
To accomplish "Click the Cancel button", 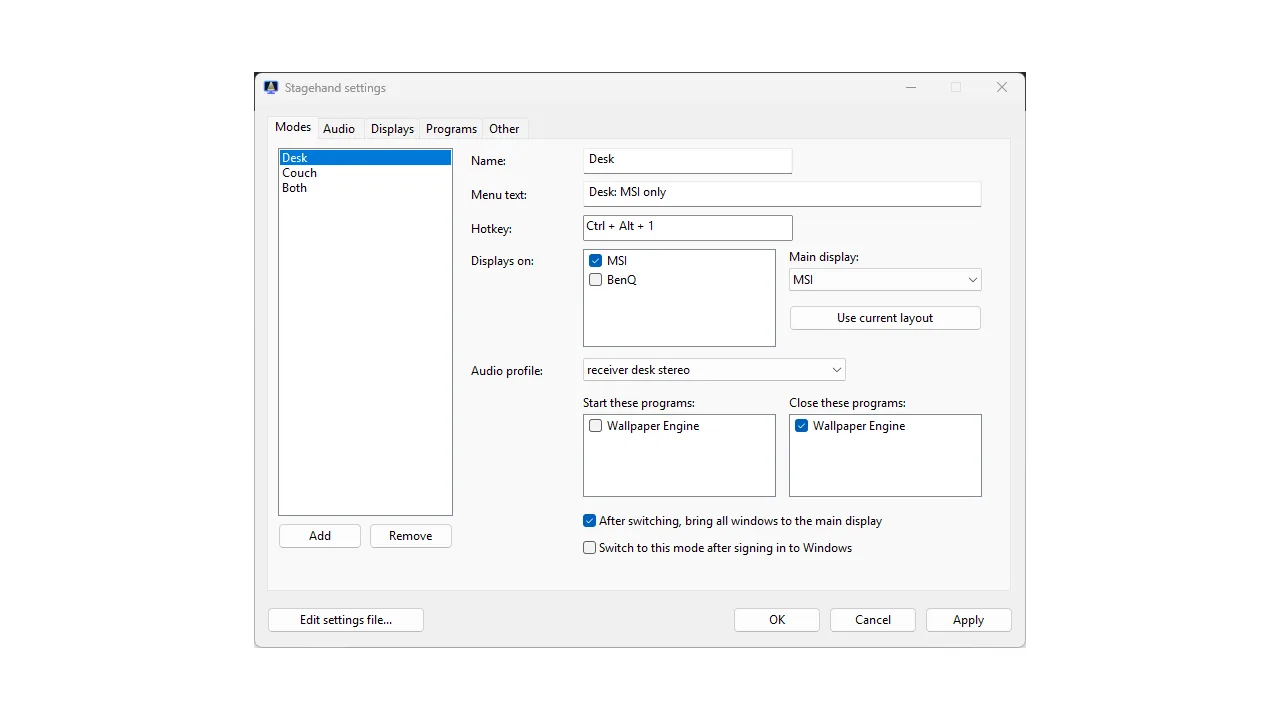I will coord(873,620).
